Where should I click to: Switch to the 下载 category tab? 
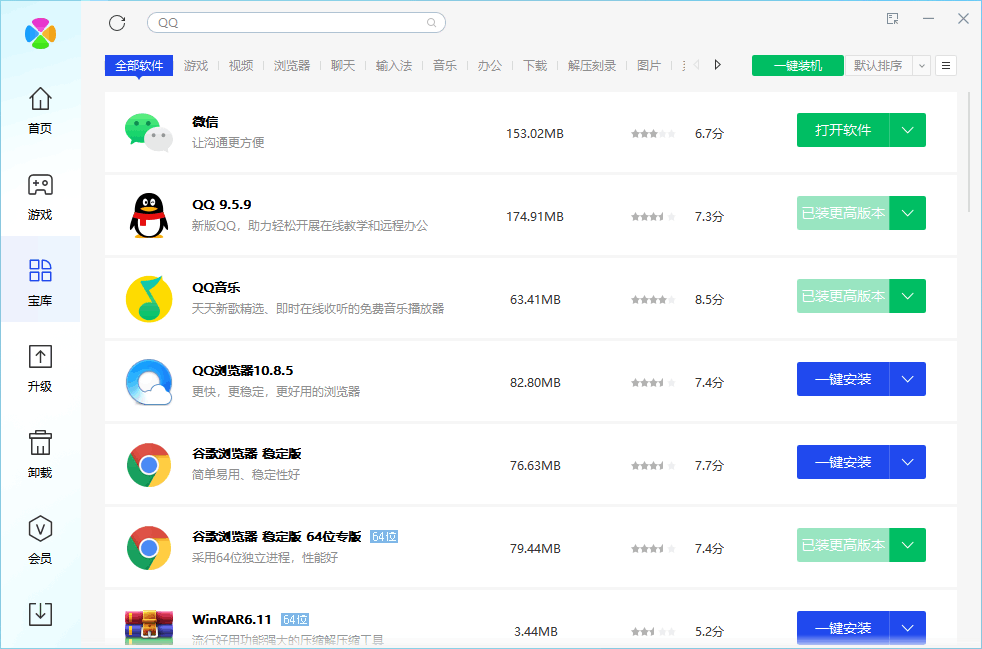click(x=535, y=65)
